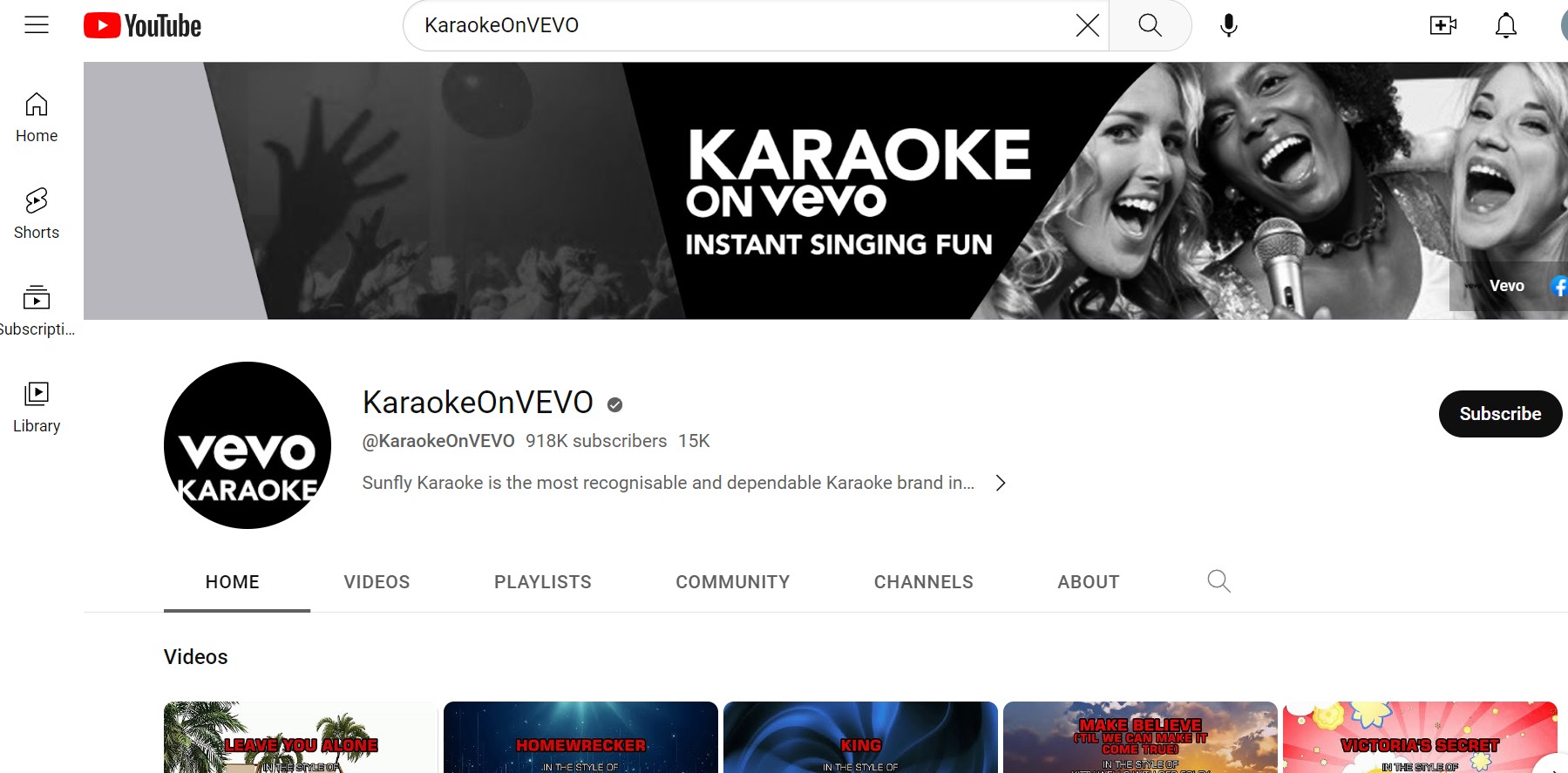Switch to the PLAYLISTS tab
The image size is (1568, 773).
point(543,582)
